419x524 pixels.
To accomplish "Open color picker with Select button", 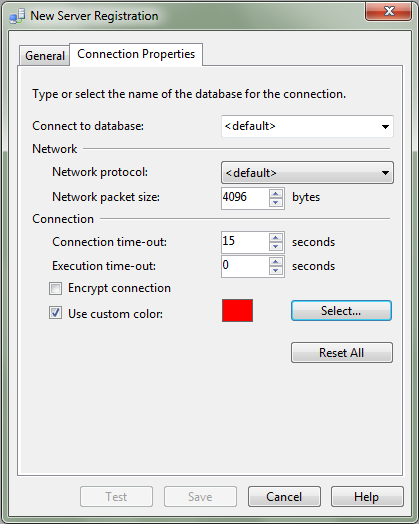I will pyautogui.click(x=341, y=310).
